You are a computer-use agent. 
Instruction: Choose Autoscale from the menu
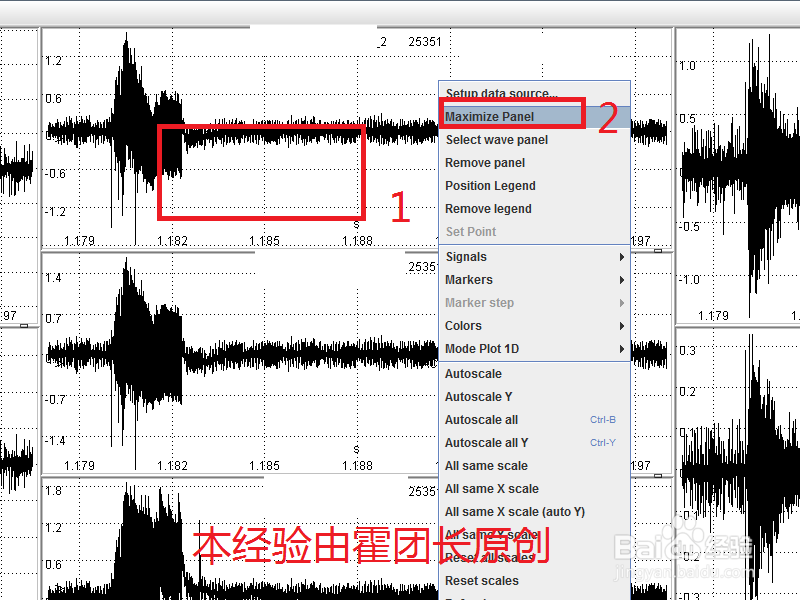point(534,373)
